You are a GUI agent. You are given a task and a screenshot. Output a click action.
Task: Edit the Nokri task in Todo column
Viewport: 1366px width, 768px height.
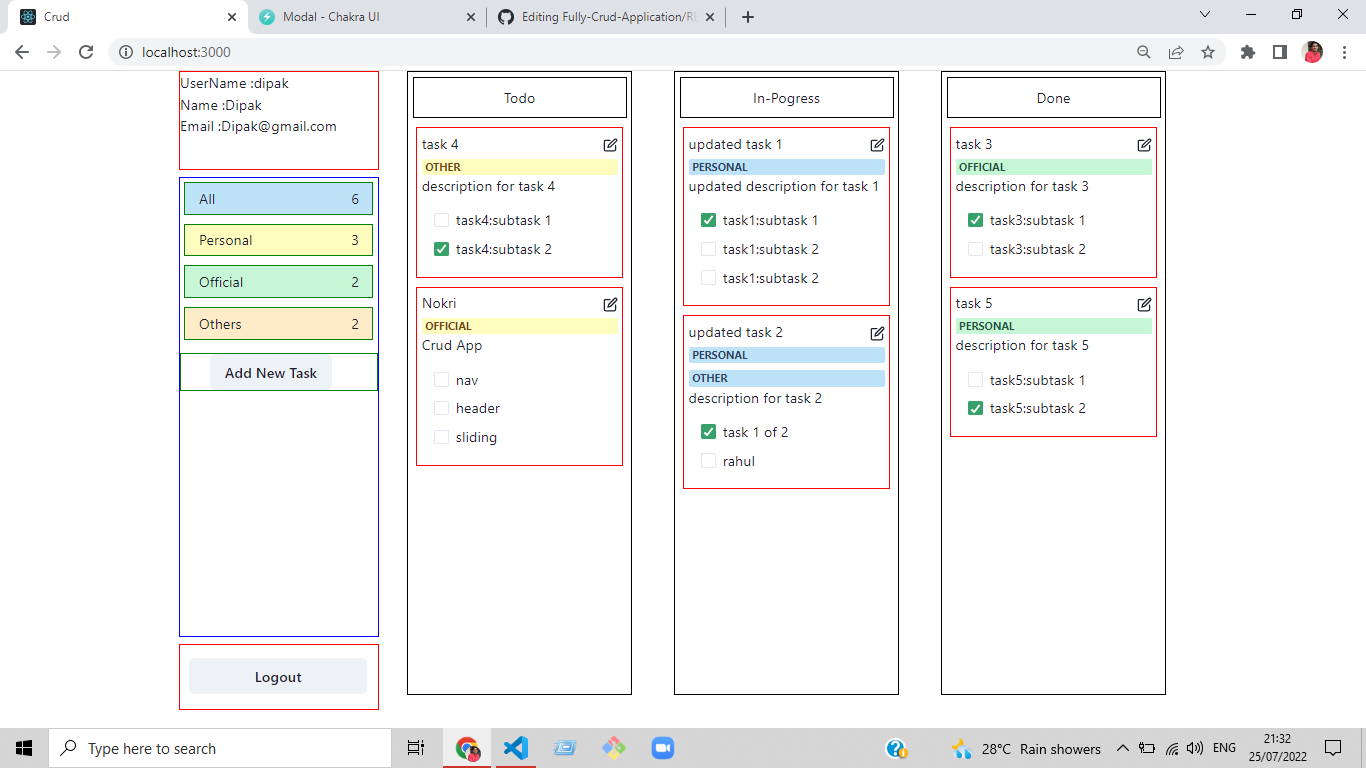[x=610, y=304]
